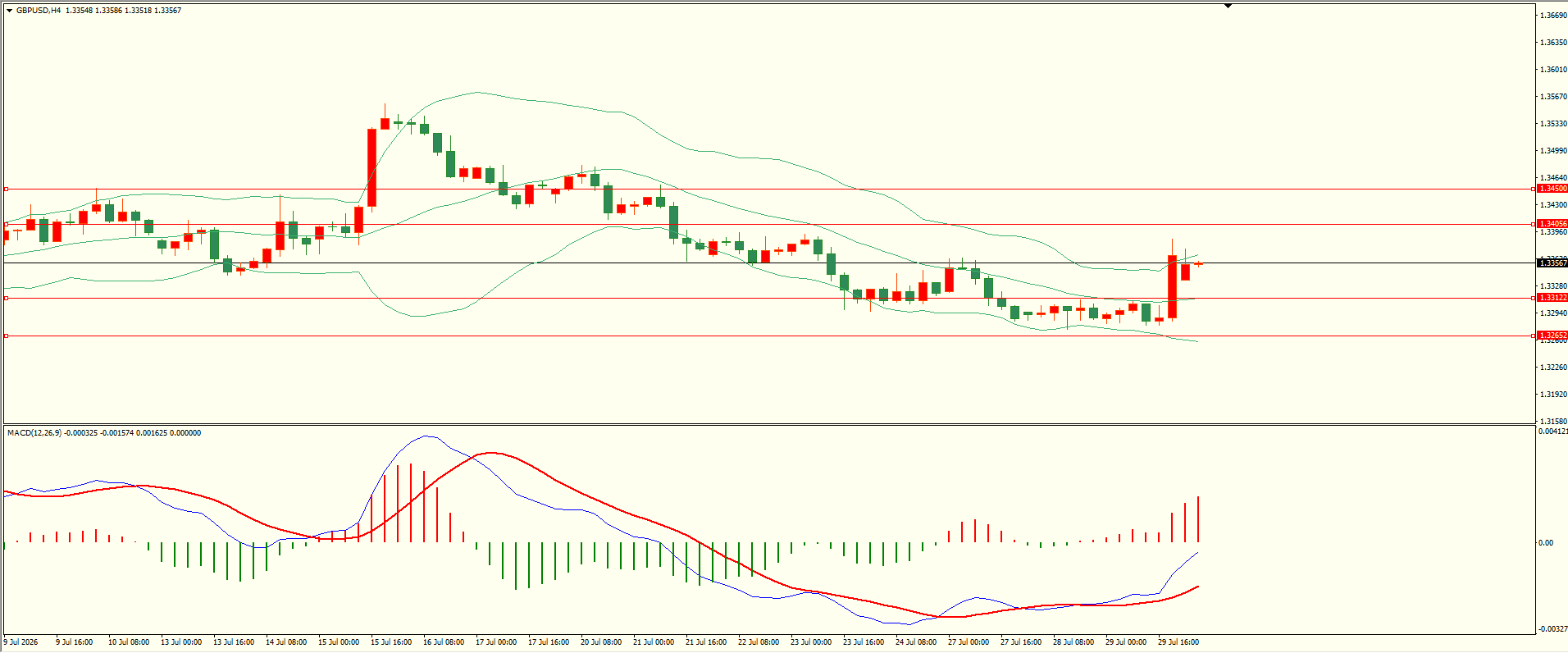
Task: Click the MACD(12,26,9) indicator label
Action: [x=34, y=433]
